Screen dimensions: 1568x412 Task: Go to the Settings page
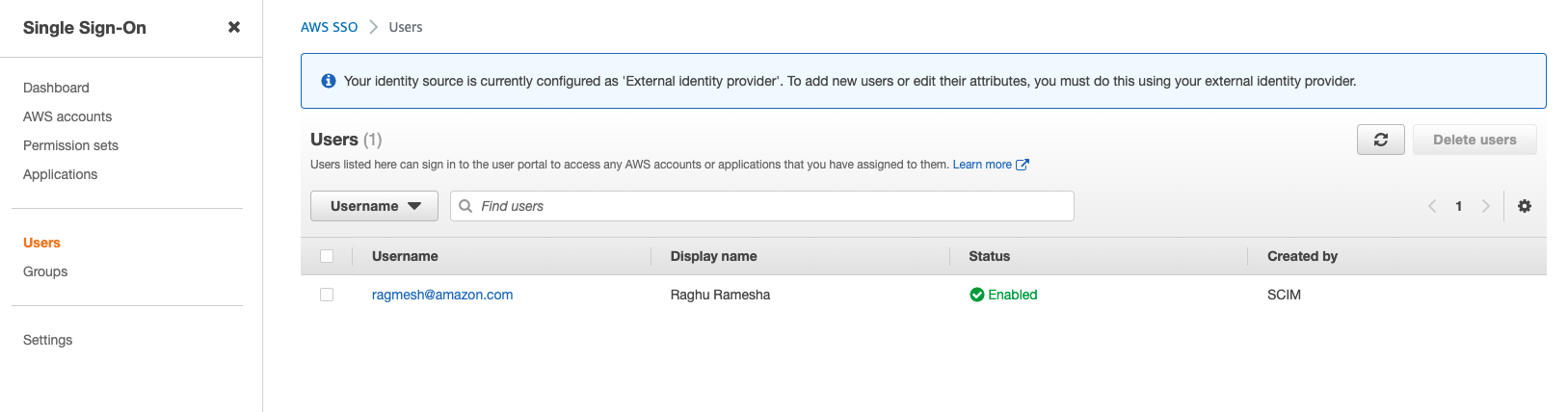[x=47, y=340]
